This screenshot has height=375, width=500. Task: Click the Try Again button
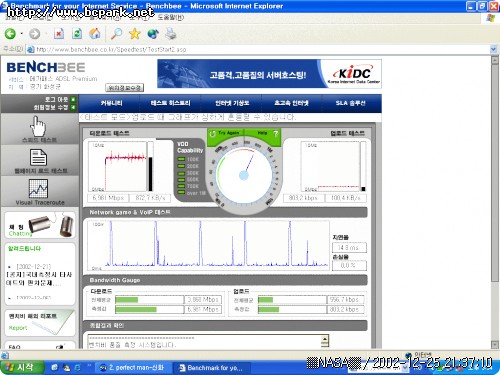[225, 133]
